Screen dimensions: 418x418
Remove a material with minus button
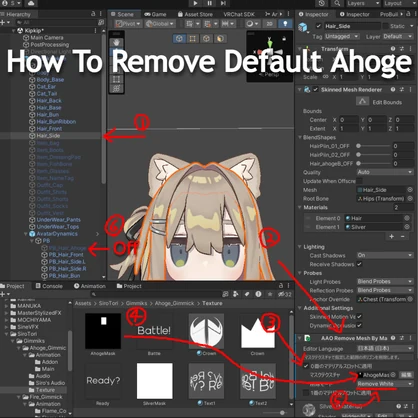pos(403,236)
